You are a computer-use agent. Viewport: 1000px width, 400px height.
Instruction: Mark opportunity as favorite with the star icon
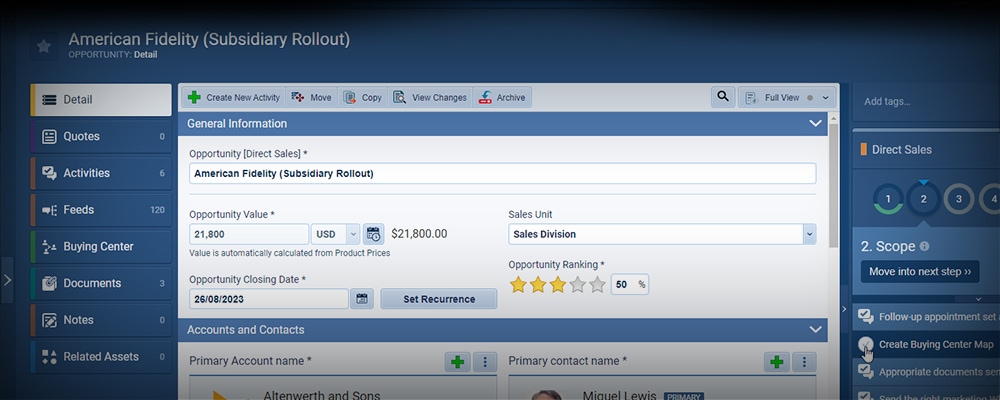pyautogui.click(x=43, y=47)
